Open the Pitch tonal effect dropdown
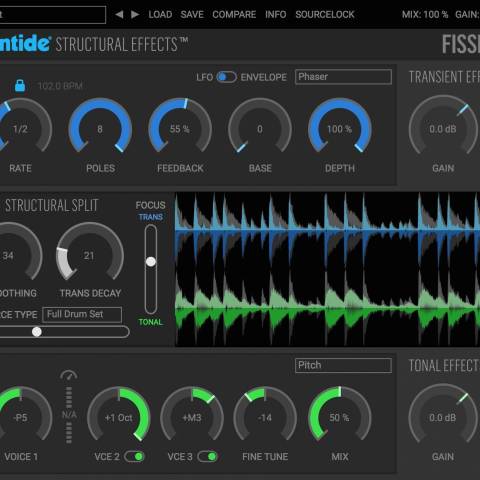The width and height of the screenshot is (480, 480). click(343, 365)
